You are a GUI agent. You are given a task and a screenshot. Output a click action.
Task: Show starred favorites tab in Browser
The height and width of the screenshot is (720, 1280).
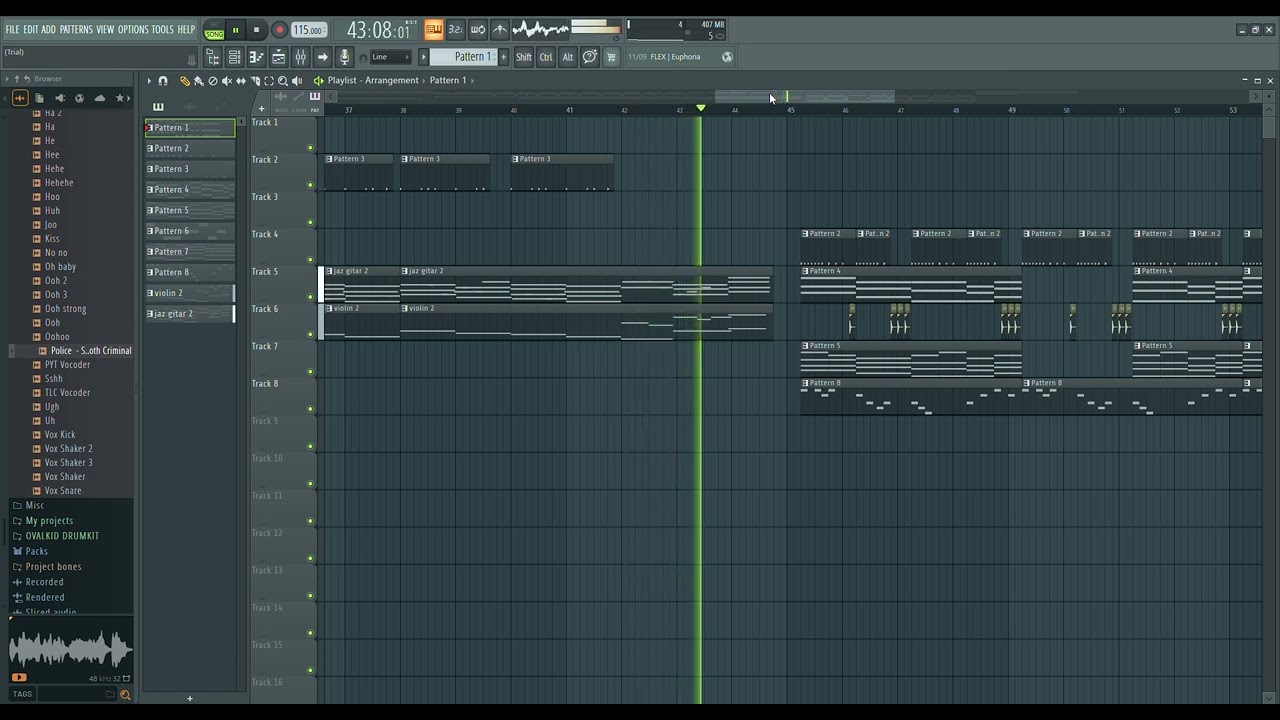[120, 98]
